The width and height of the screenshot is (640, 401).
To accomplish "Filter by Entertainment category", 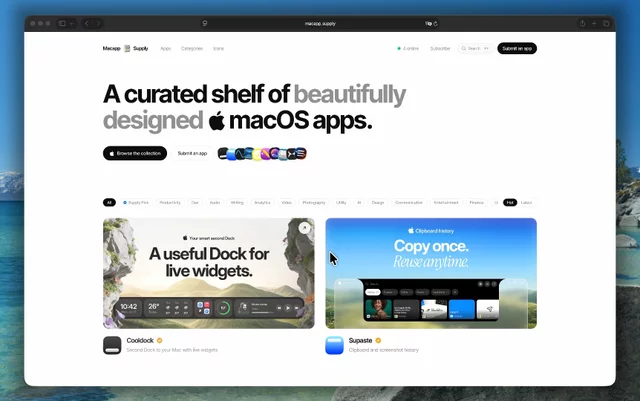I will [446, 203].
